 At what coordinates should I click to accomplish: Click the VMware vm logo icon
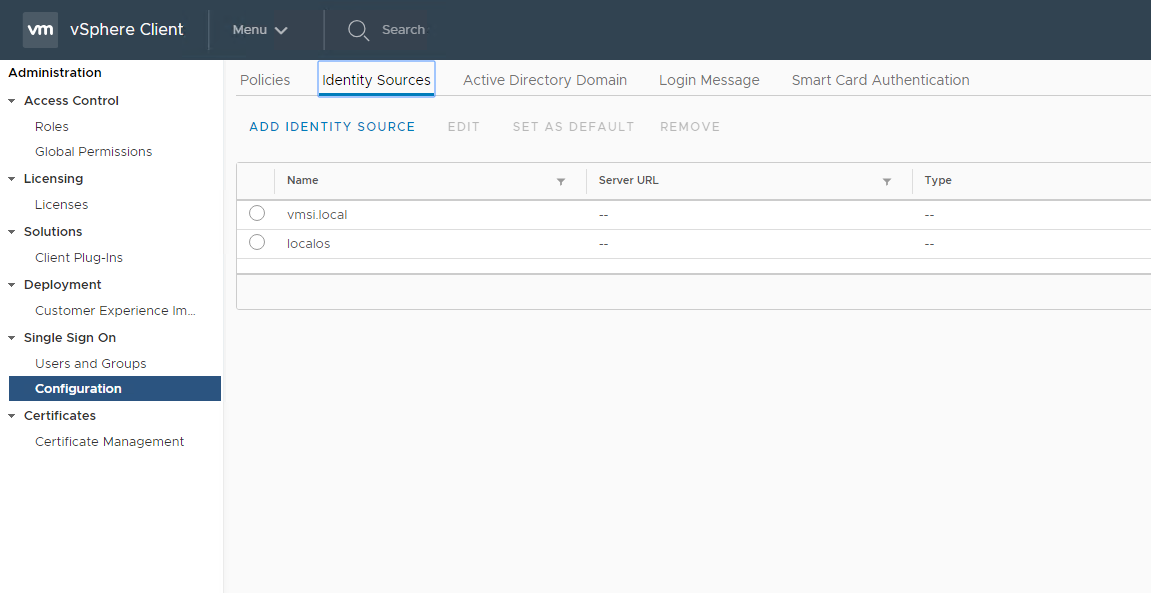(40, 30)
